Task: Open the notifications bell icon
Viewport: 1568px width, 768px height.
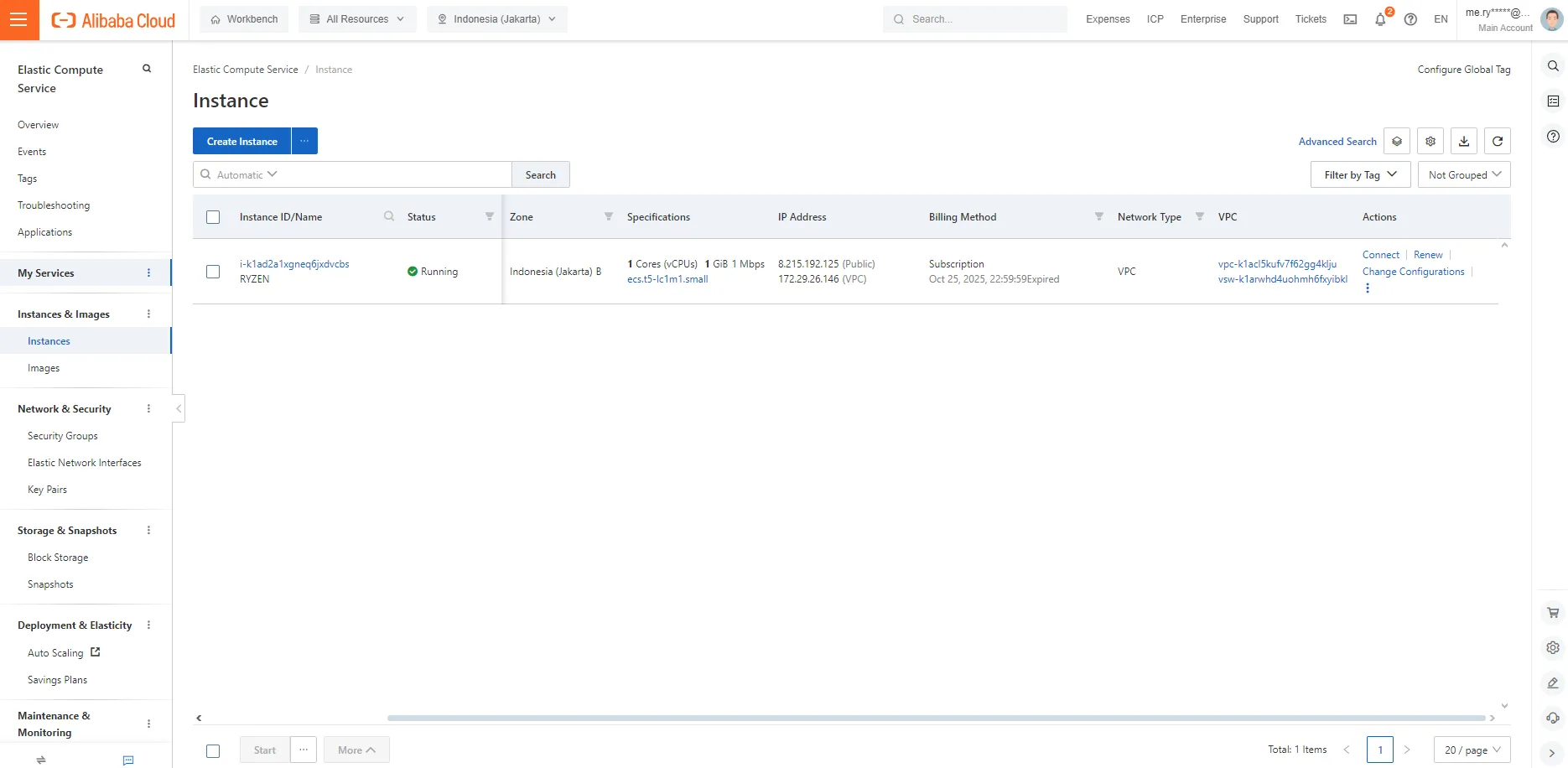Action: pos(1380,19)
